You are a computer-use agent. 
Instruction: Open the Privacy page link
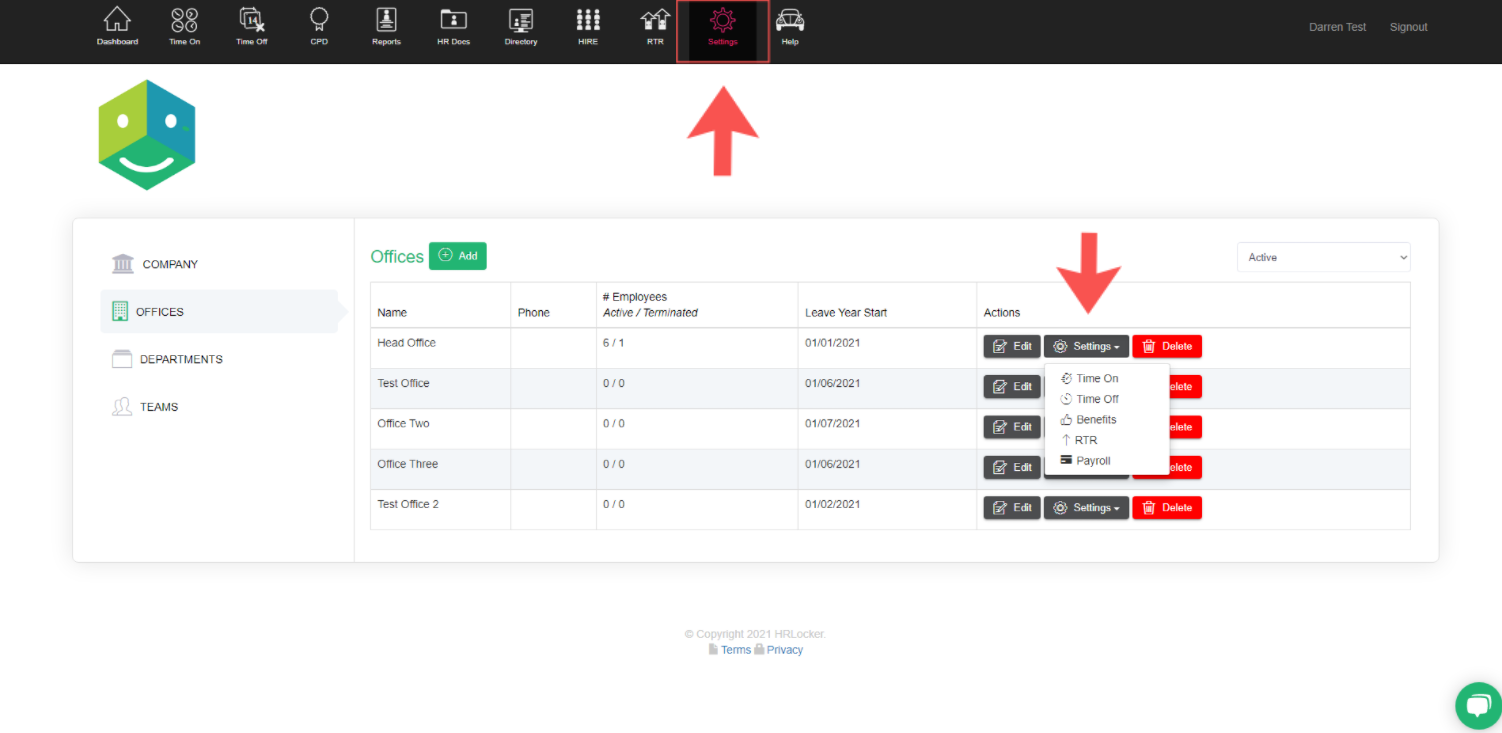784,649
